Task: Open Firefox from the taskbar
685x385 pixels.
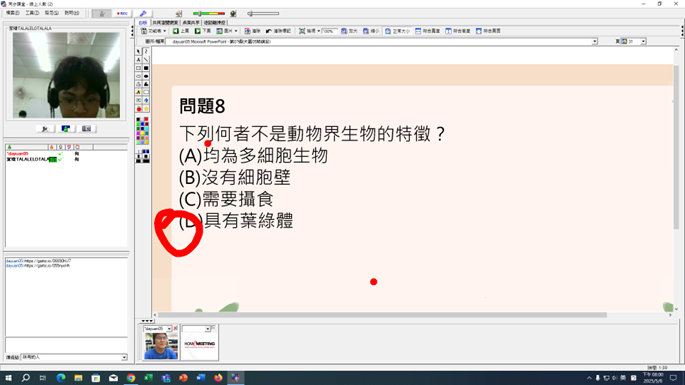Action: [218, 378]
